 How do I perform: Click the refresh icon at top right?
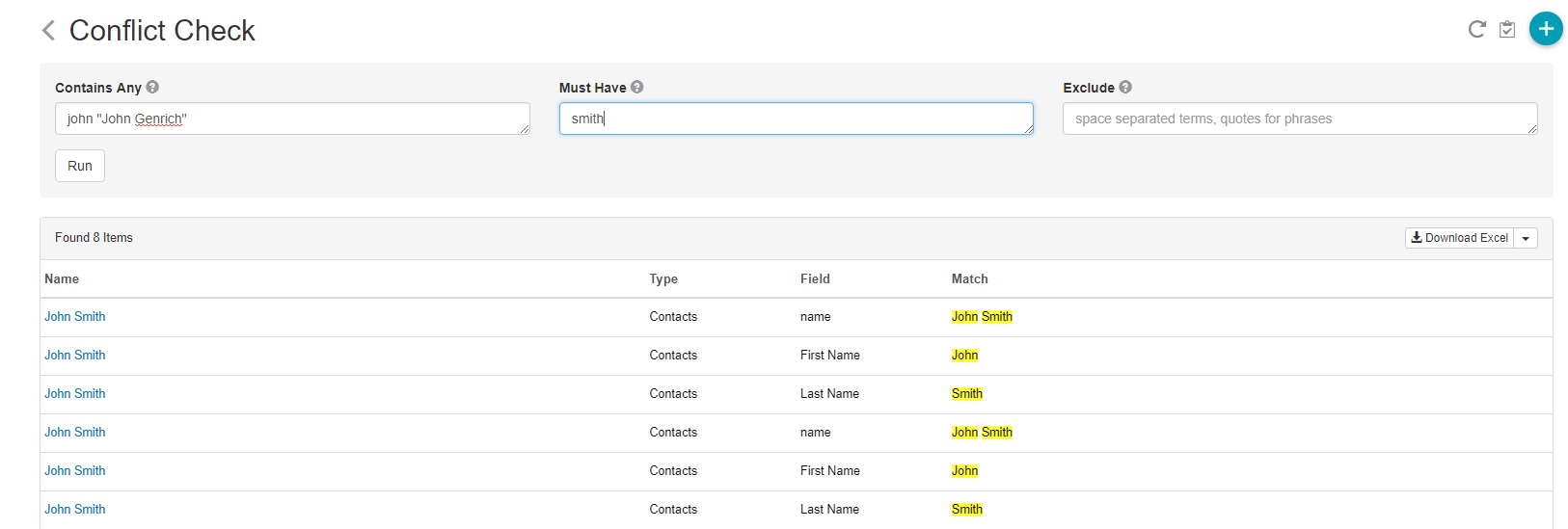coord(1476,29)
